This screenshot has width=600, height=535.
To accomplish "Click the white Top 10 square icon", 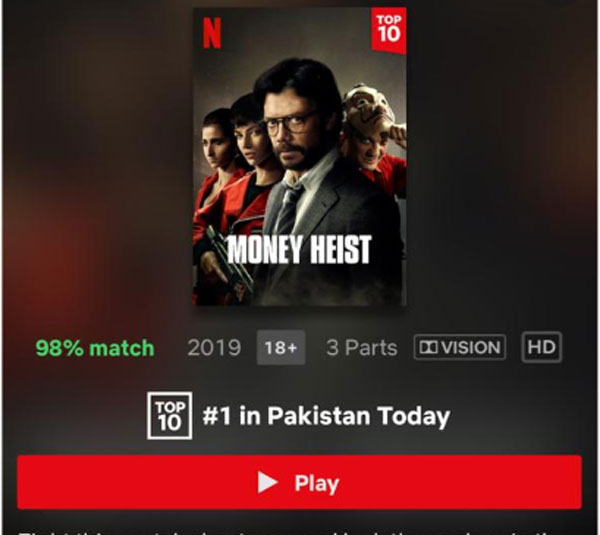I will 170,416.
